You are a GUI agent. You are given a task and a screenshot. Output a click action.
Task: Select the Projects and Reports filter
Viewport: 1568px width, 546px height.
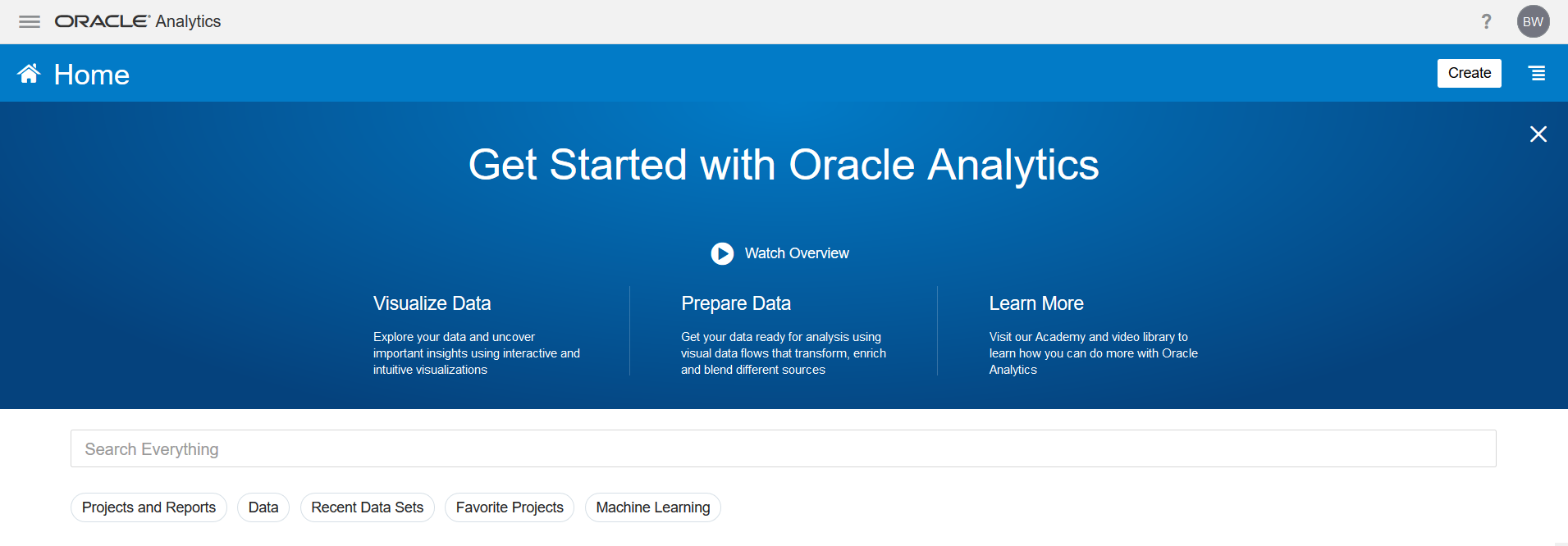(149, 507)
